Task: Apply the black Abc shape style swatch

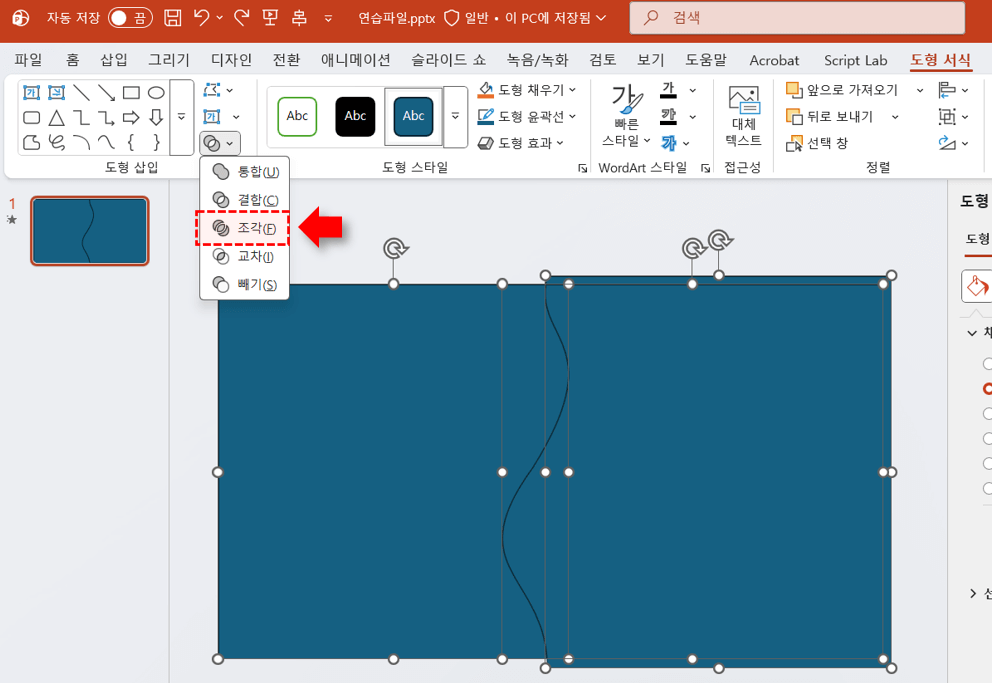Action: (x=355, y=116)
